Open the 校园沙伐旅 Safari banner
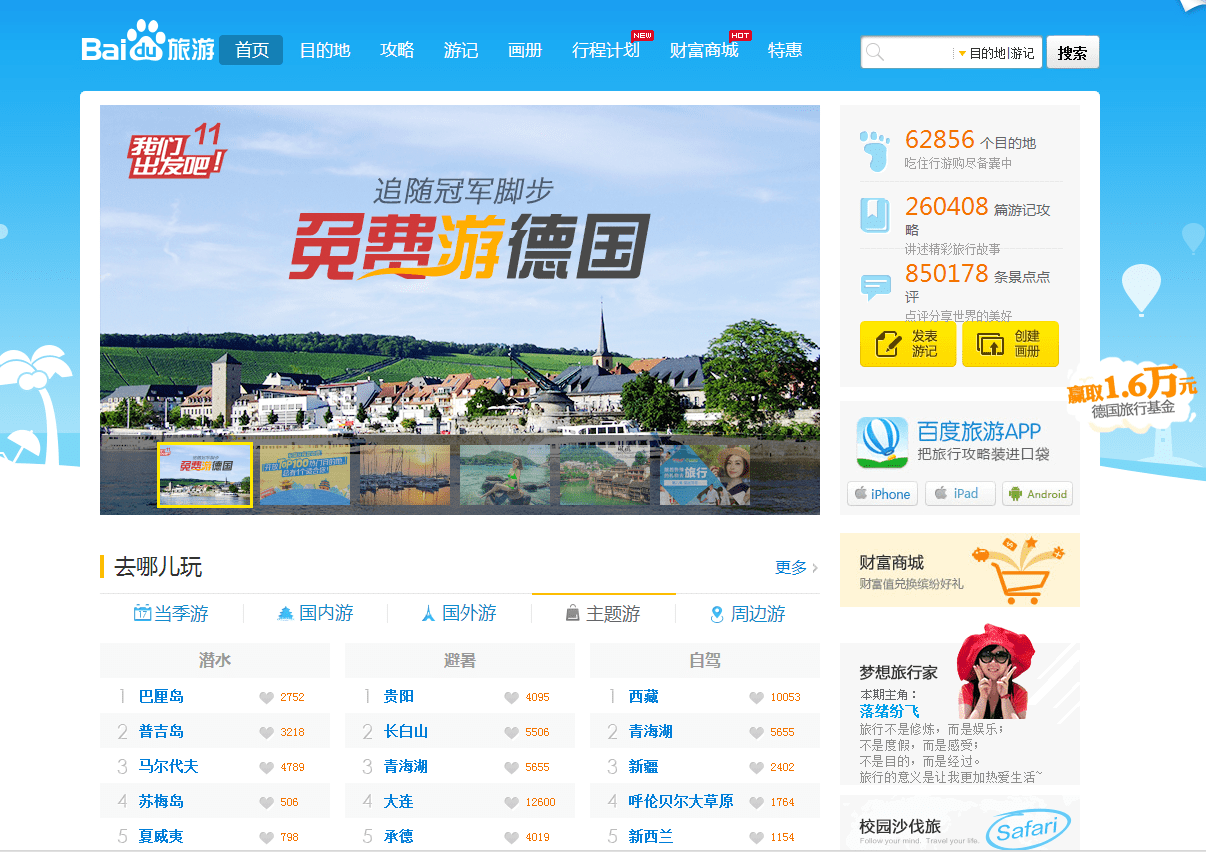Viewport: 1206px width, 852px height. [x=960, y=824]
